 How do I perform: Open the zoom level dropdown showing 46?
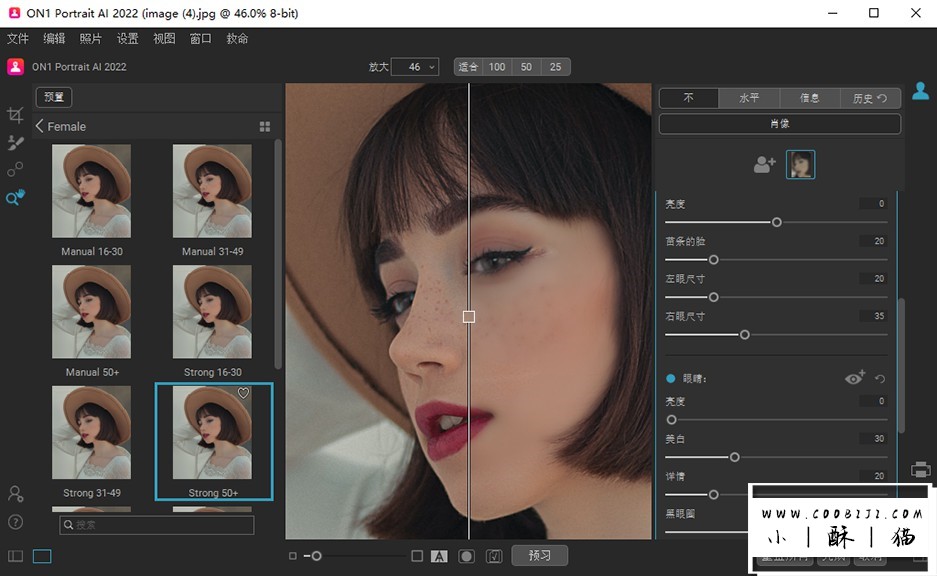(415, 66)
